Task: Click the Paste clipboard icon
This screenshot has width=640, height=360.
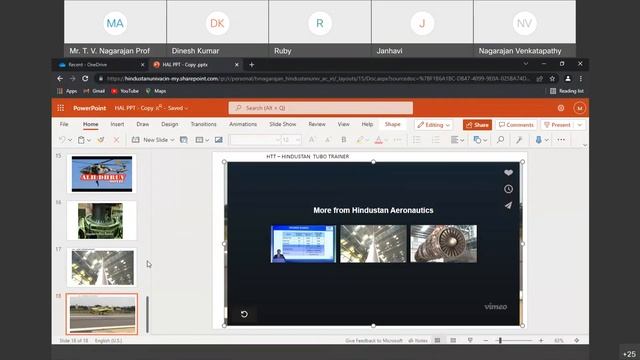Action: [x=81, y=140]
